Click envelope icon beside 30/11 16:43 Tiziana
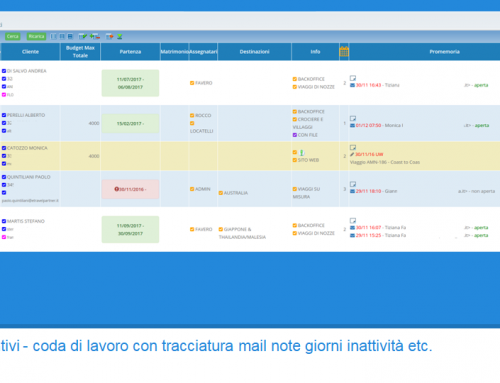 352,85
